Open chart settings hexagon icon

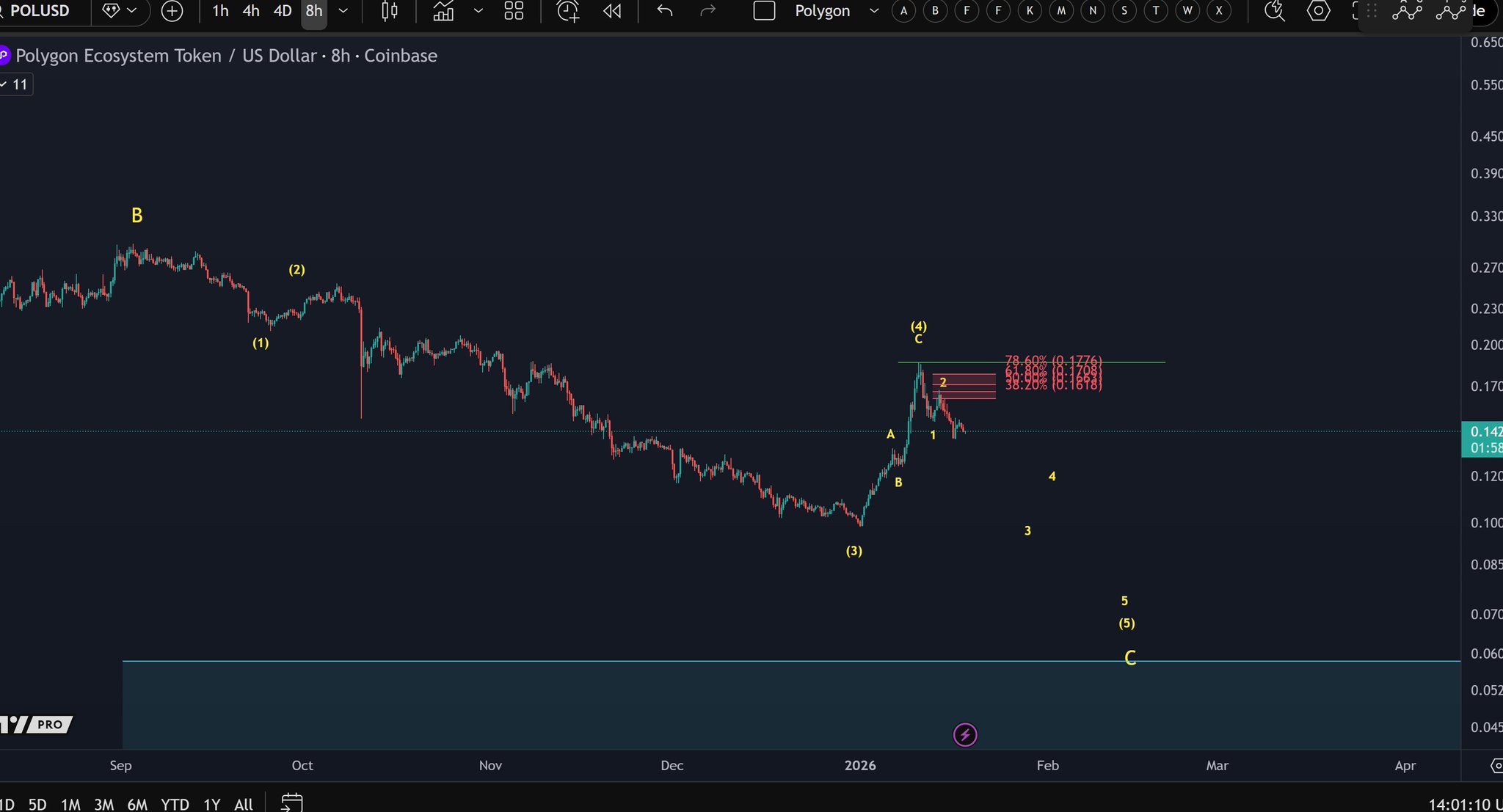[1319, 11]
